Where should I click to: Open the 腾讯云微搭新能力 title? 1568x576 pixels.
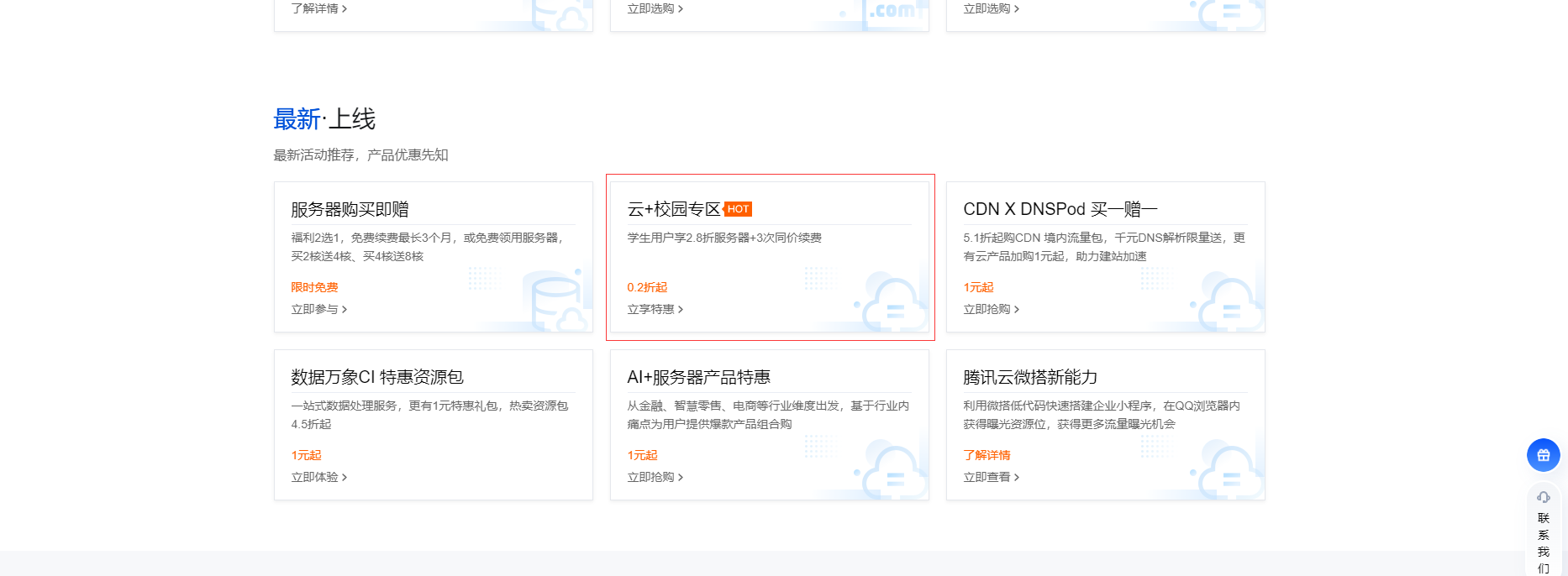(1030, 377)
